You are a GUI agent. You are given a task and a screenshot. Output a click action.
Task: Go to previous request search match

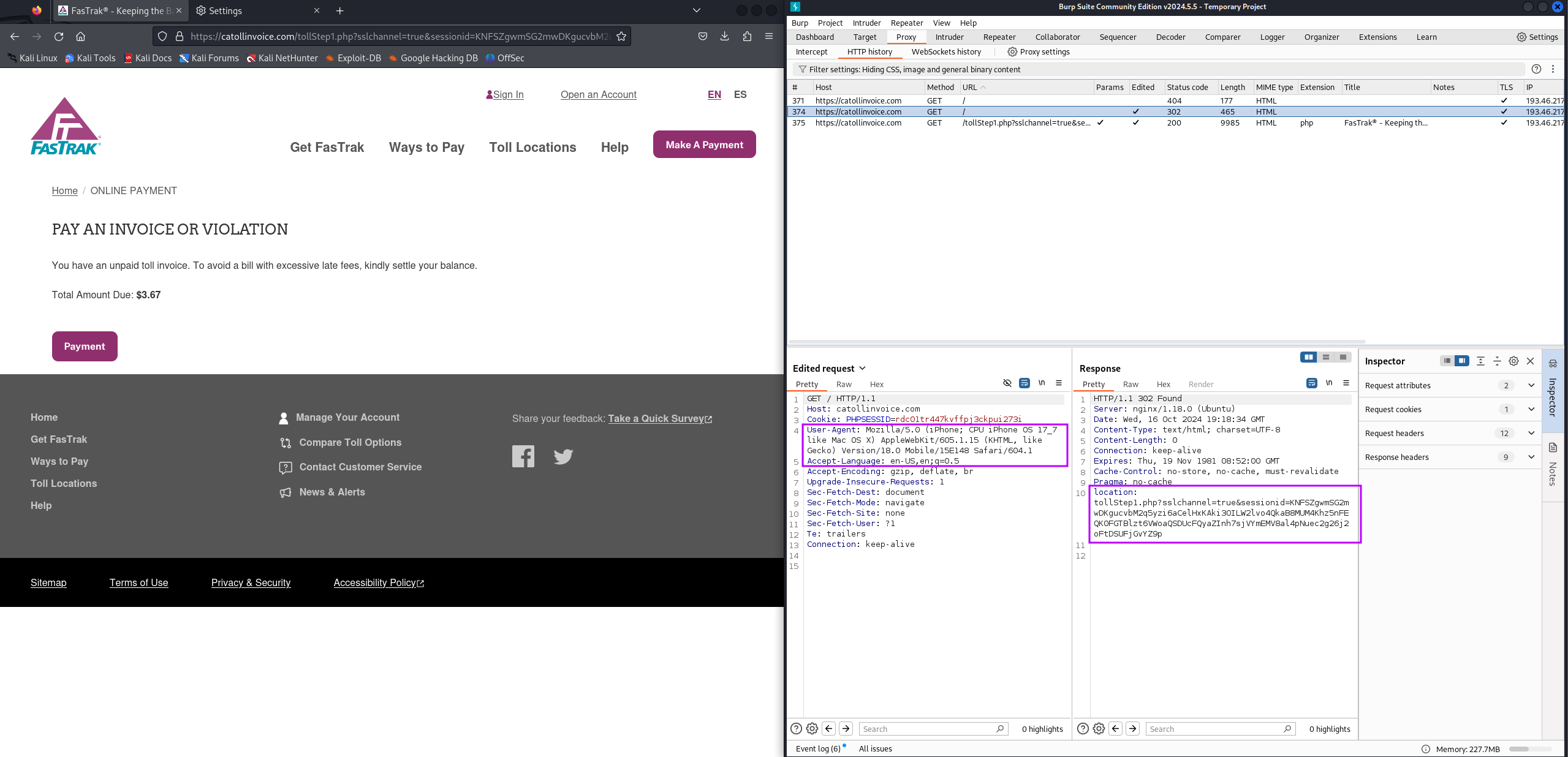828,728
